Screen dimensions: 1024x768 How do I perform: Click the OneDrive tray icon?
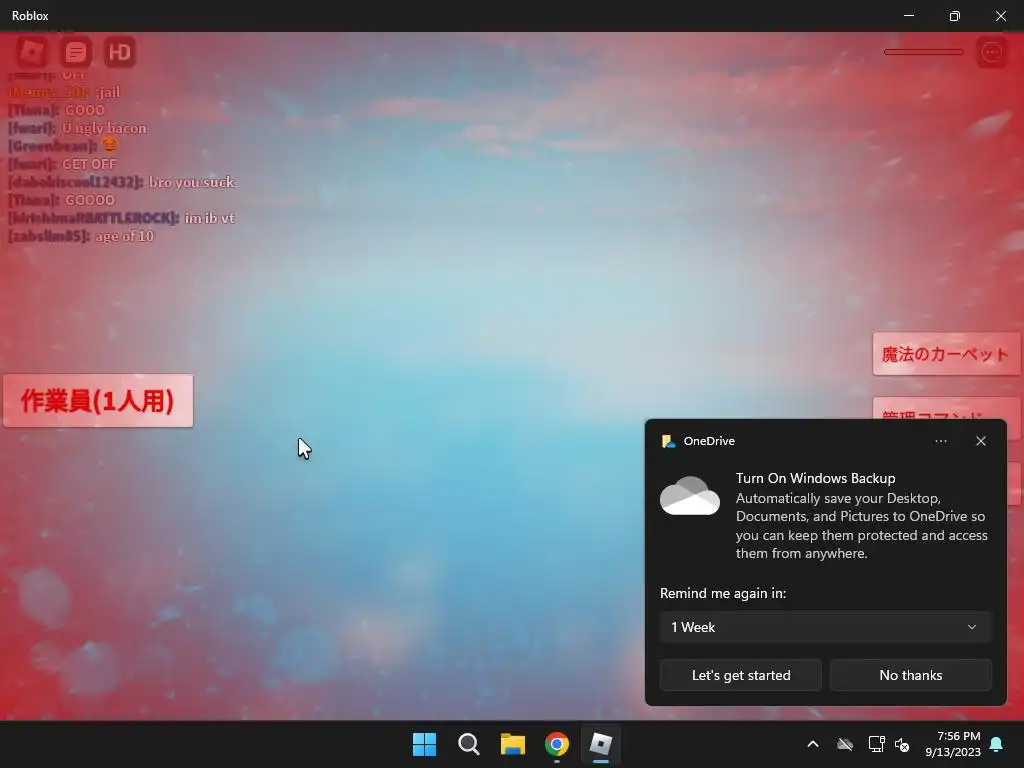coord(845,744)
